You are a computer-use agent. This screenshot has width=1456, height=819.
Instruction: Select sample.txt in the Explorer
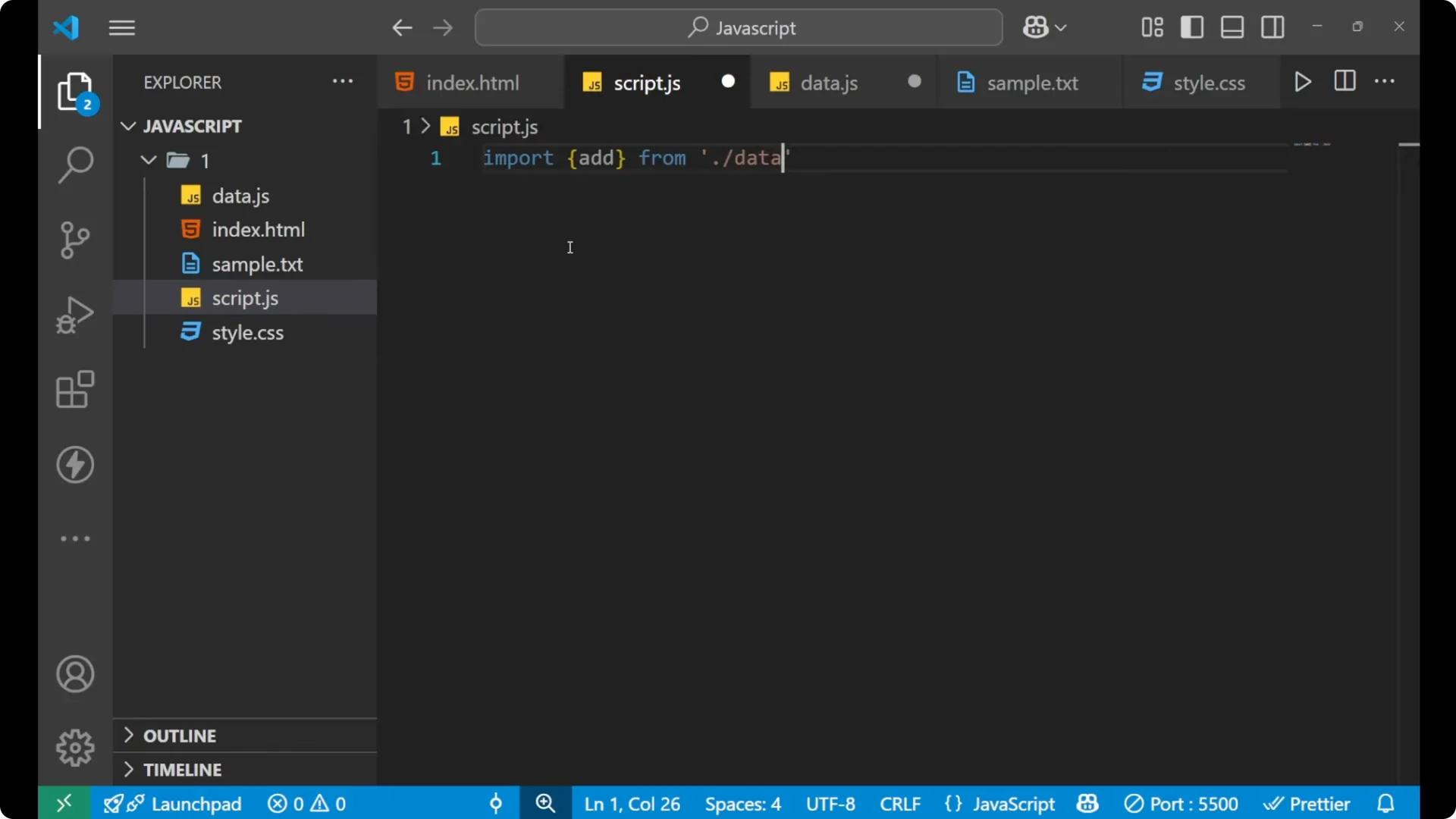(256, 264)
